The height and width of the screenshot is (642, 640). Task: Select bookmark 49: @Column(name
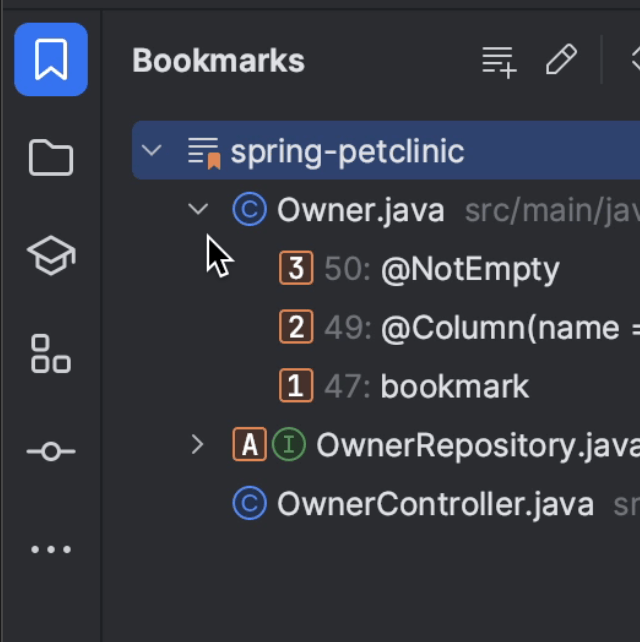(482, 328)
